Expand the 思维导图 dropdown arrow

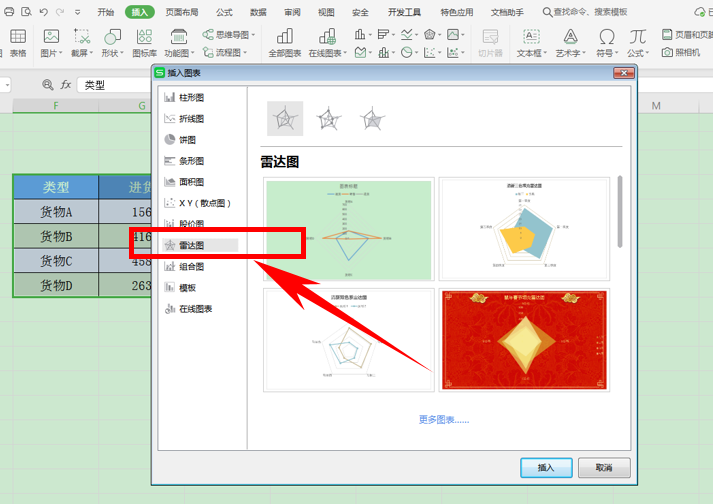coord(253,35)
